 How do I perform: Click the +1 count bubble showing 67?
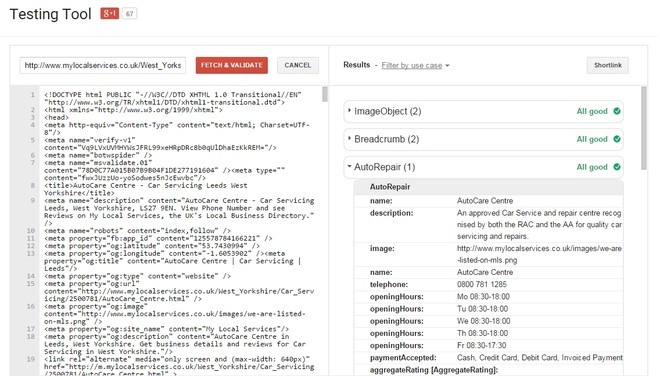pyautogui.click(x=130, y=14)
